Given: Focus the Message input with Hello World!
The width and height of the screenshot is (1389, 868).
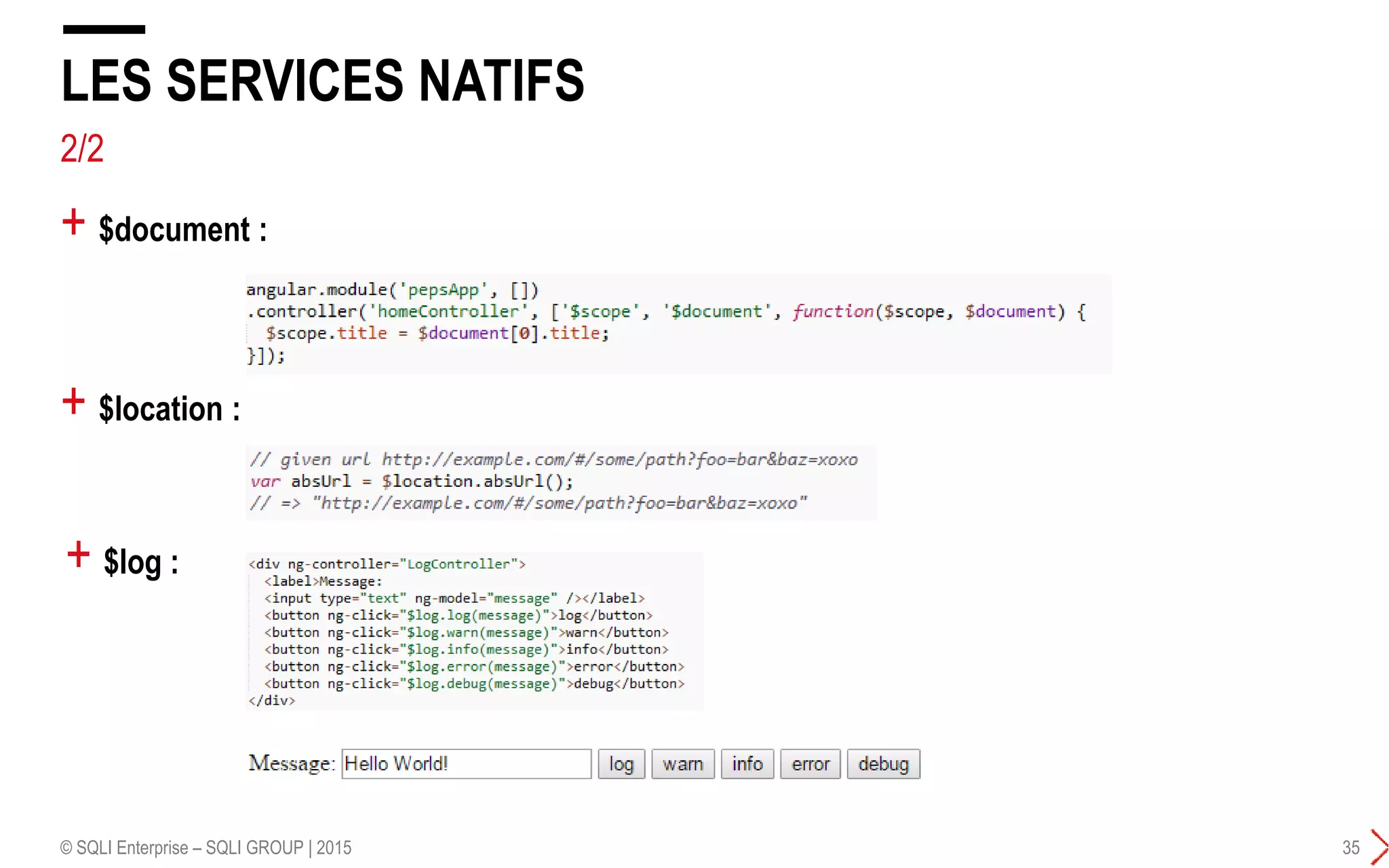Looking at the screenshot, I should (467, 764).
